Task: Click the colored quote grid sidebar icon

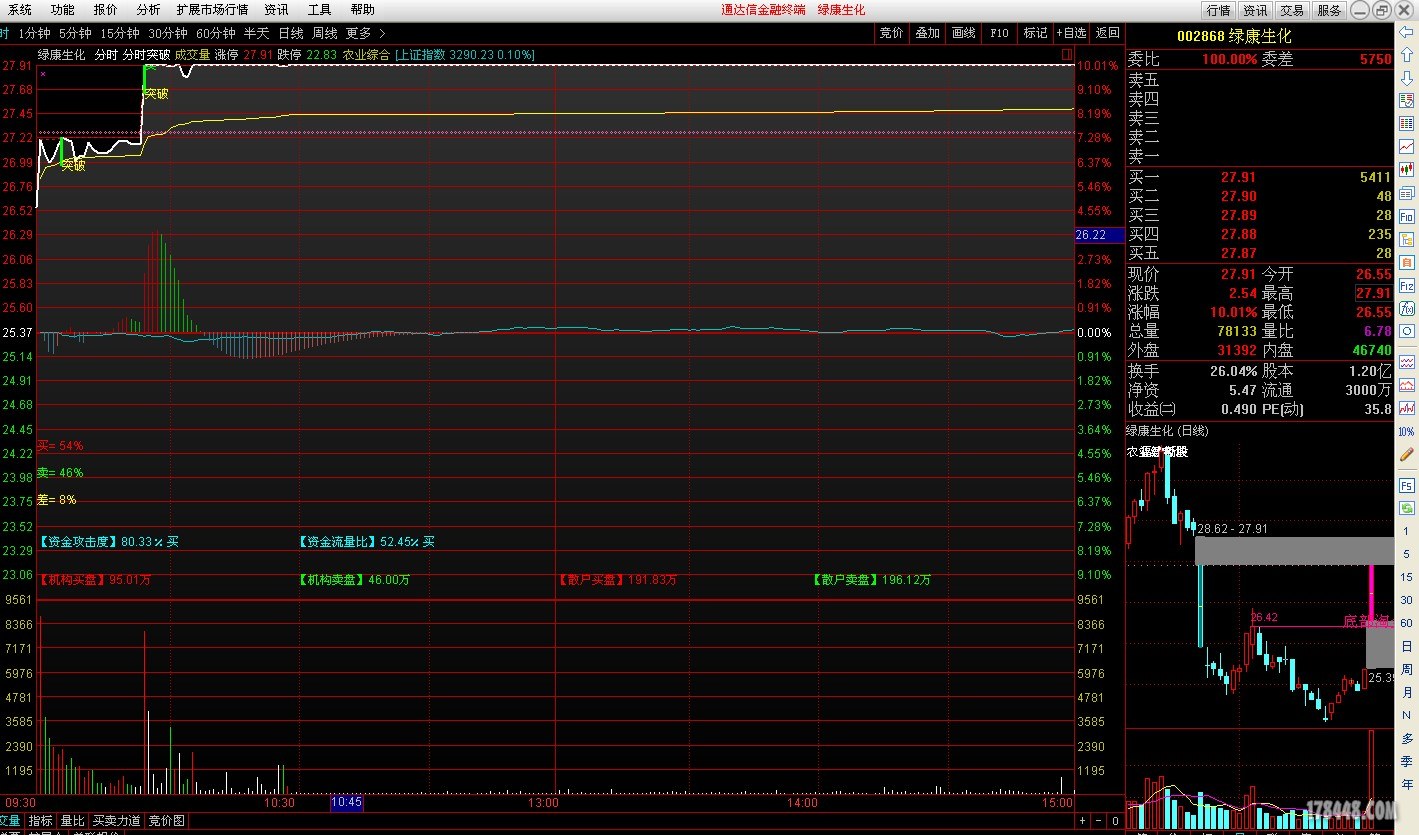Action: 1406,124
